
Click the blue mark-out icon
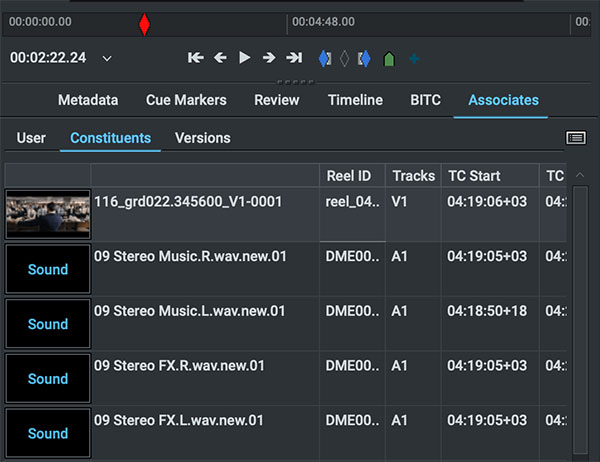pos(364,58)
